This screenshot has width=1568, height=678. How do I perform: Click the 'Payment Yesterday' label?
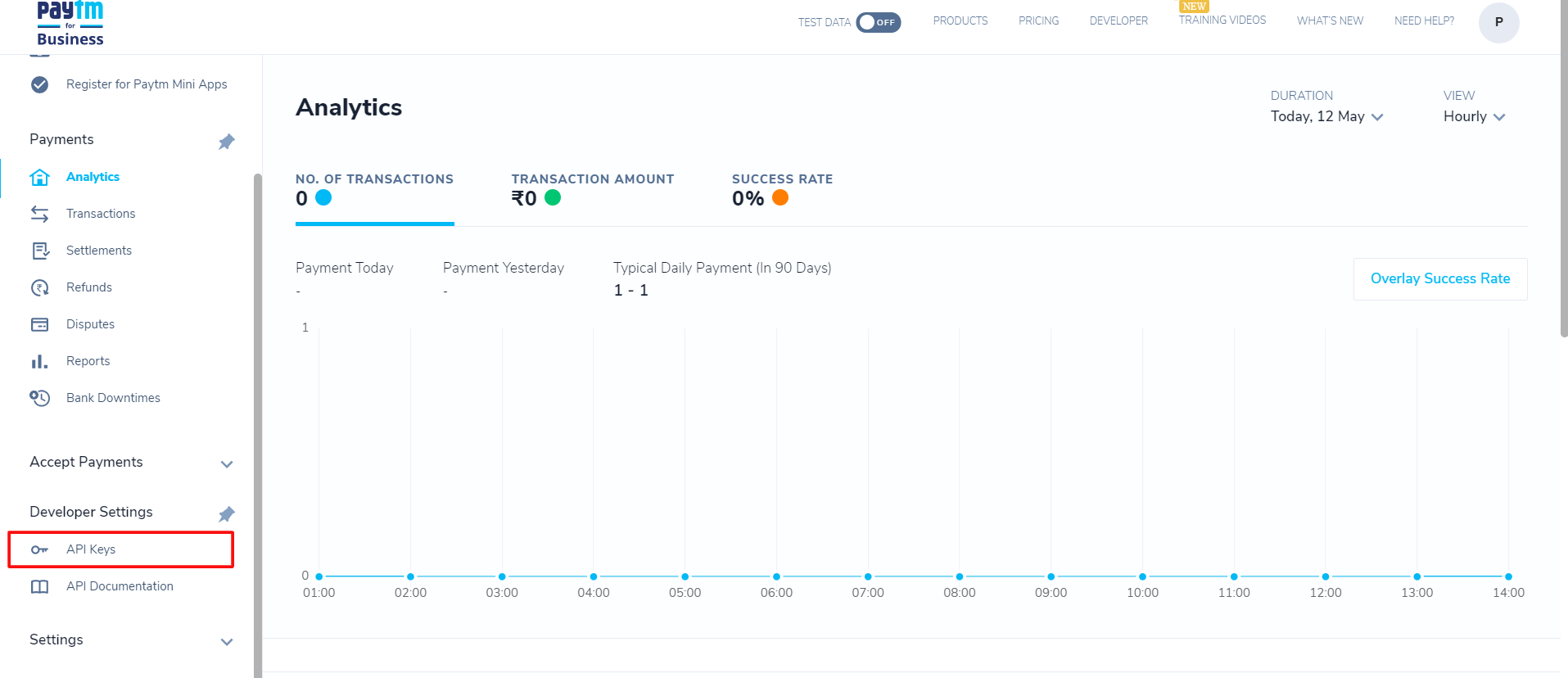[504, 268]
